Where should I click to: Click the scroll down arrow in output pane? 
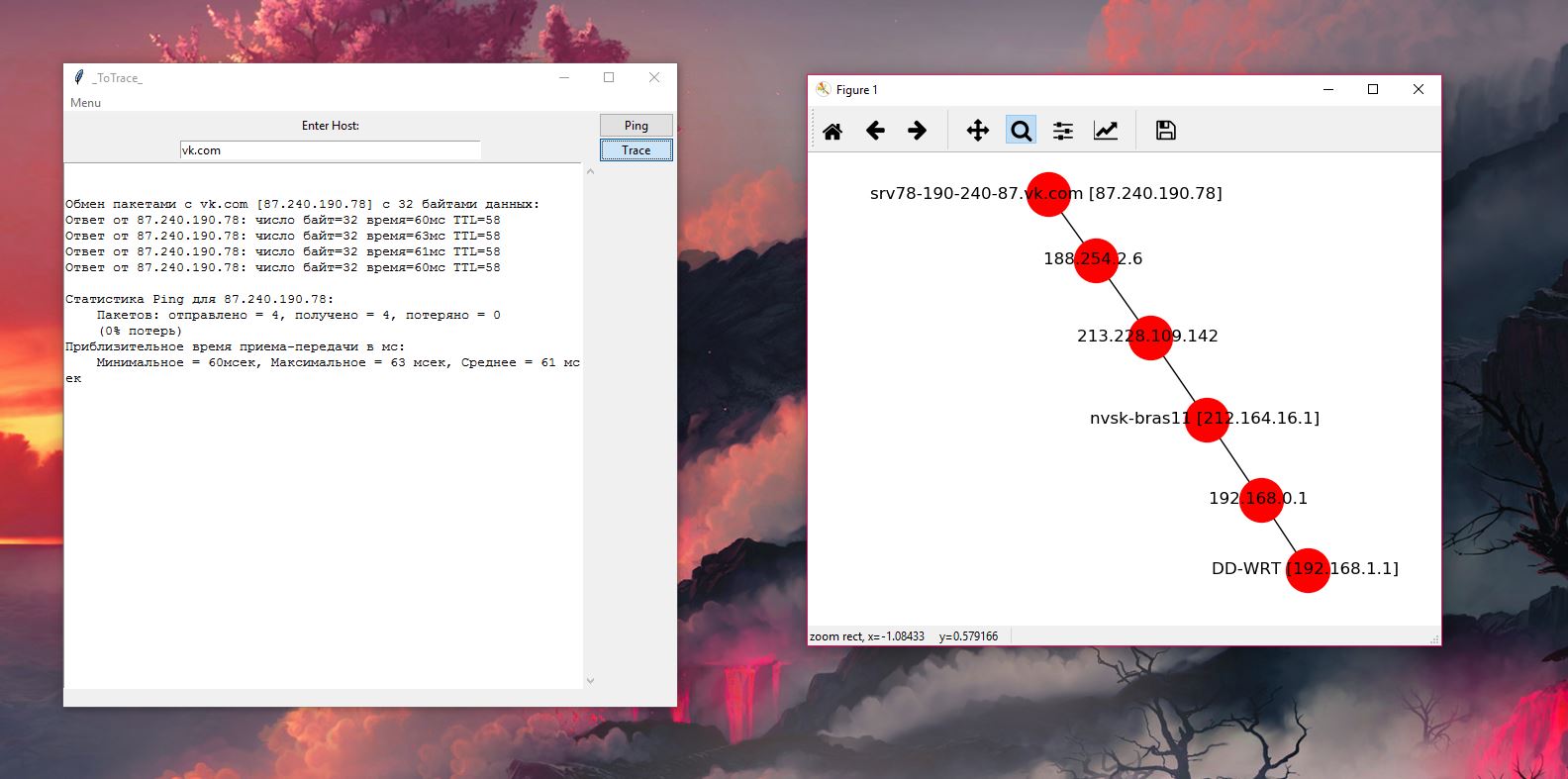[x=591, y=681]
